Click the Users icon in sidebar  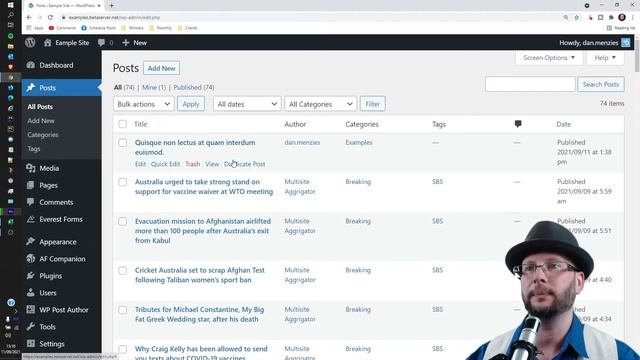31,293
